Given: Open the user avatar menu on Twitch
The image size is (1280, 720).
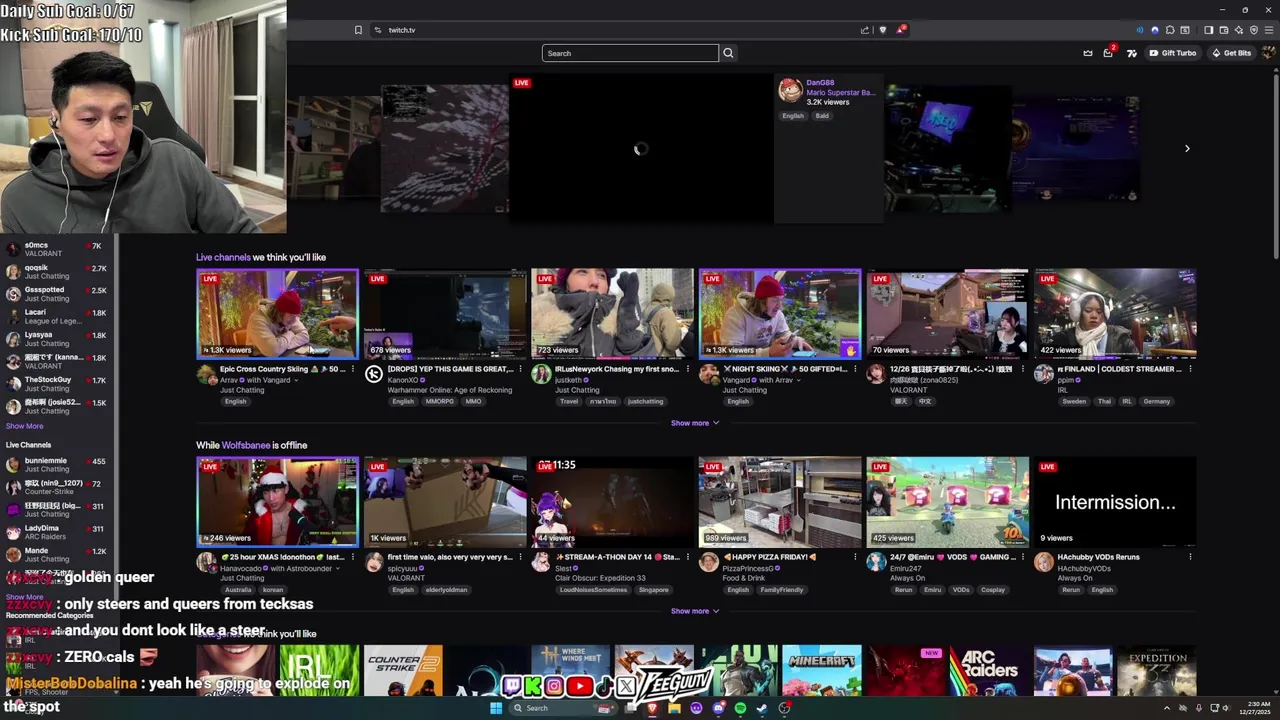Looking at the screenshot, I should (1268, 53).
